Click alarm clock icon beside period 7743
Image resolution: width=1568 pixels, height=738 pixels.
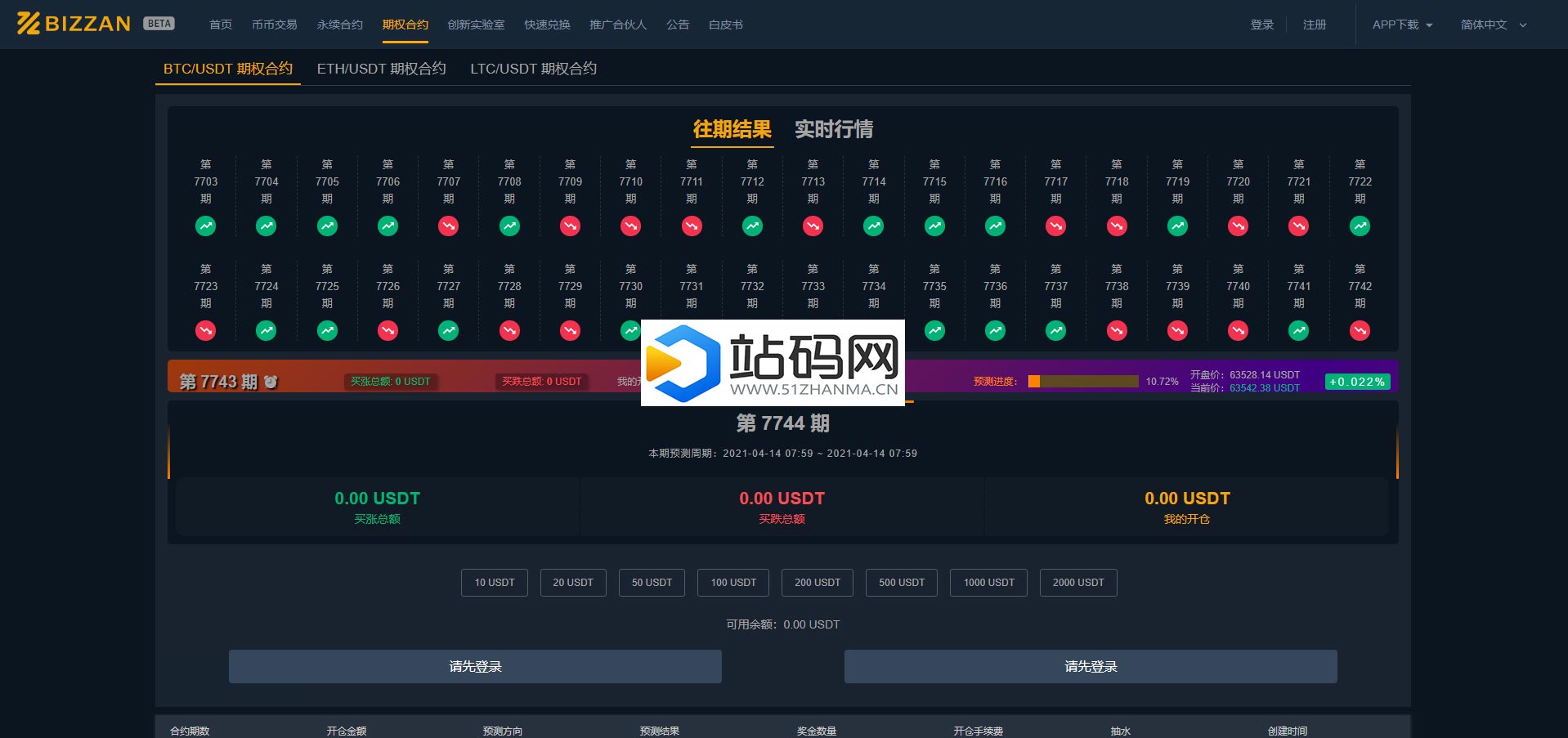(x=271, y=382)
